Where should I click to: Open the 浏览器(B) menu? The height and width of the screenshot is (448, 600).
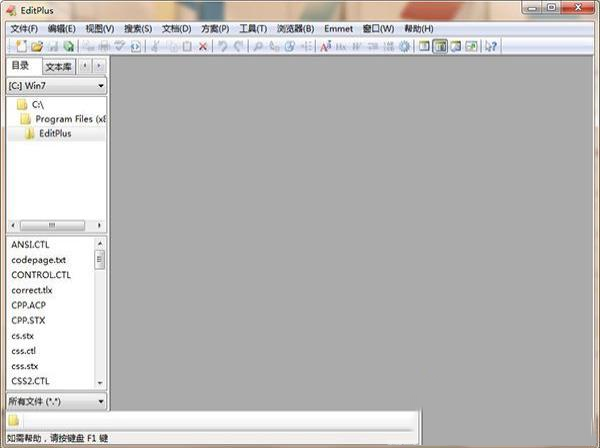(295, 29)
